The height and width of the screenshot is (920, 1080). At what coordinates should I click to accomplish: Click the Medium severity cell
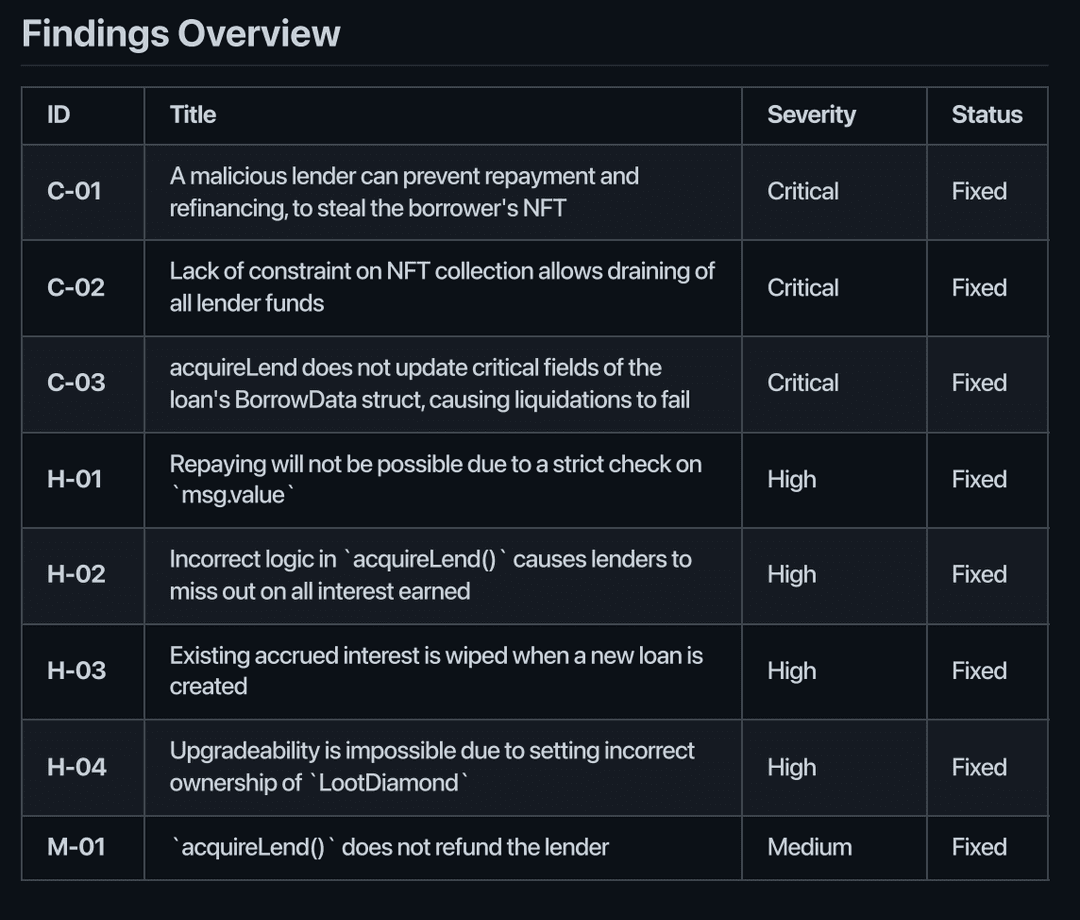click(x=809, y=847)
